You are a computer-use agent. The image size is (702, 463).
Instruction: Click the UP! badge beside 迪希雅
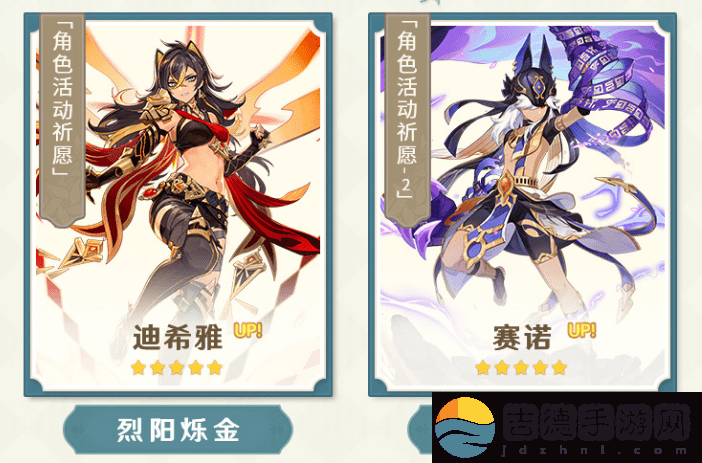248,330
